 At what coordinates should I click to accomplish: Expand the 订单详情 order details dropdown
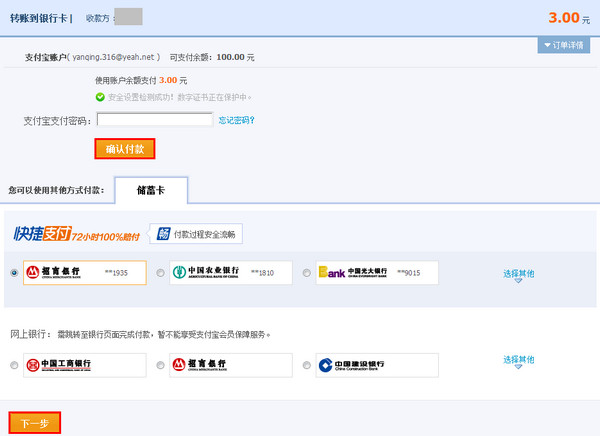coord(566,45)
